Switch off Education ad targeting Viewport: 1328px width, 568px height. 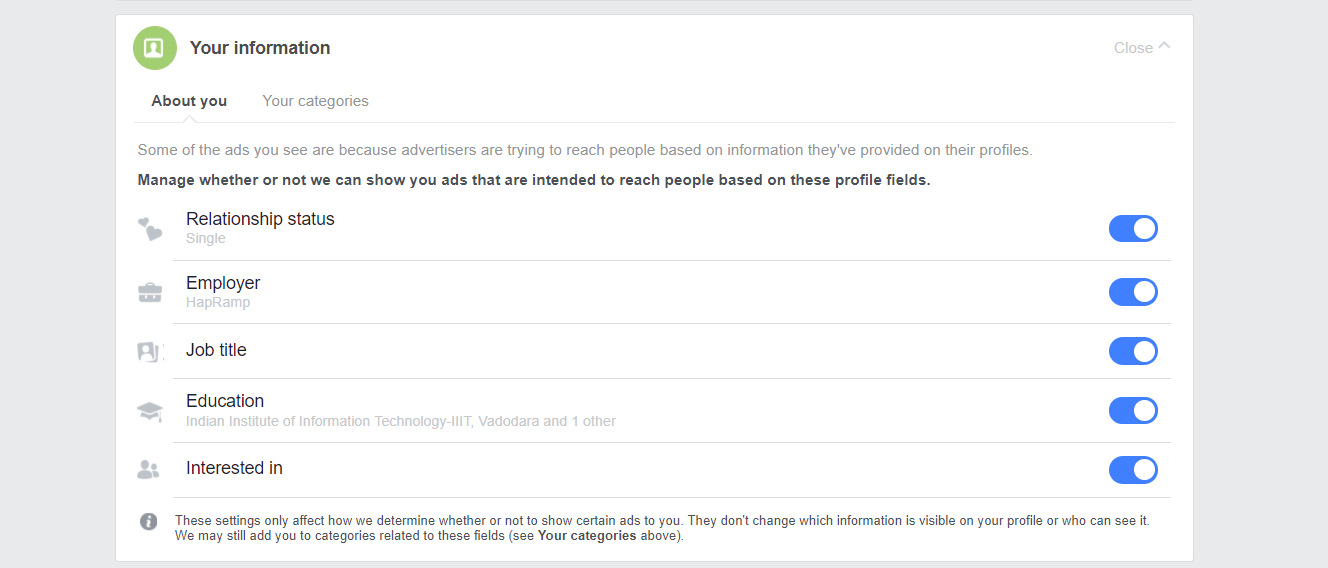(x=1133, y=411)
